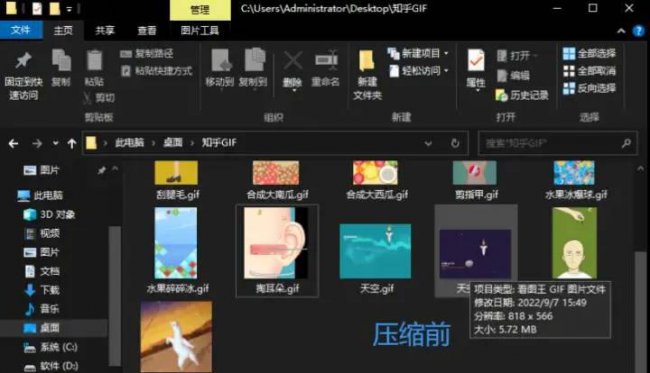Select the 水果碎碎冰.gif file
The image size is (650, 373).
point(177,251)
